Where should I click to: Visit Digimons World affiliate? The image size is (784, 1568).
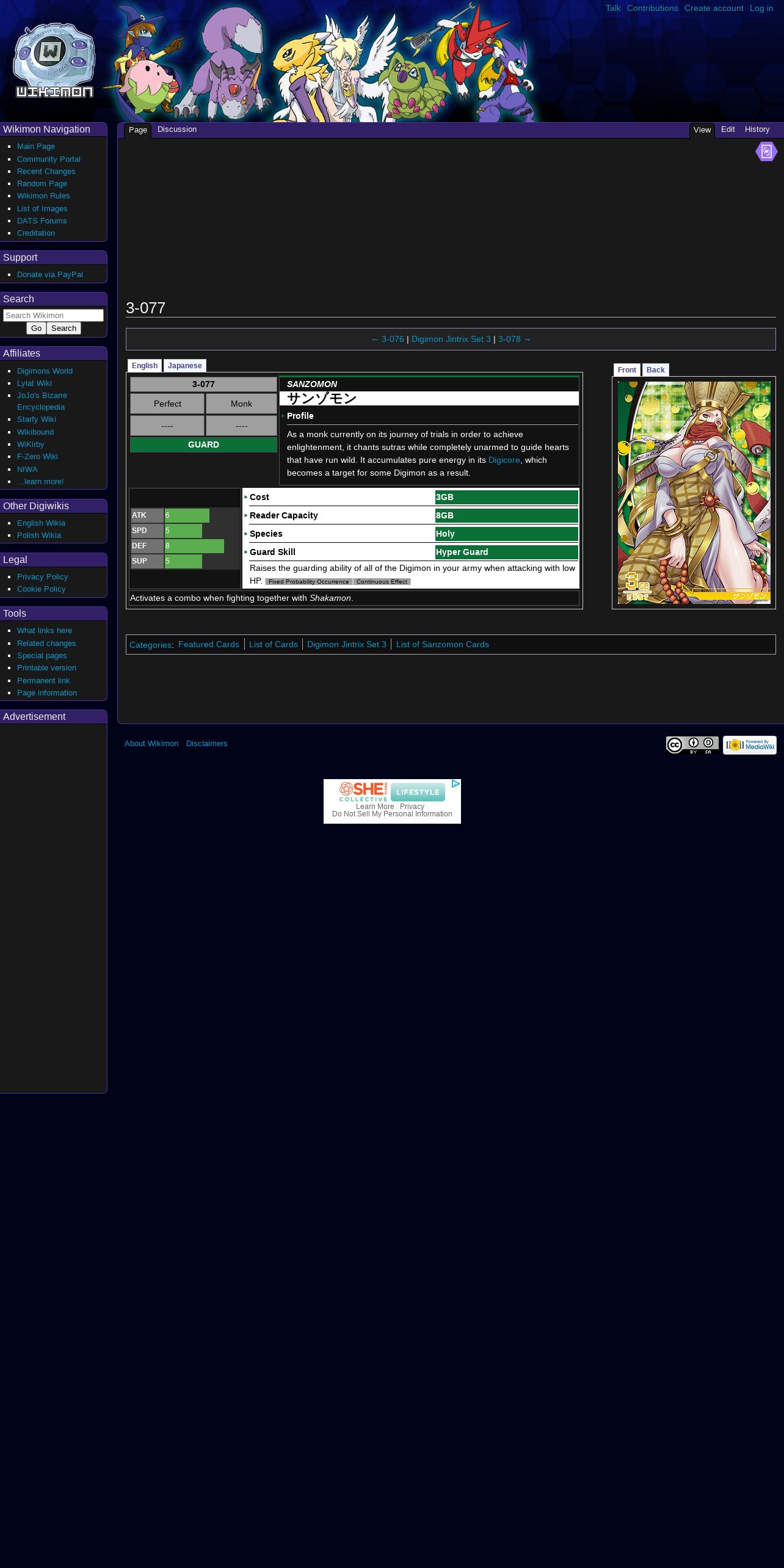click(x=45, y=371)
